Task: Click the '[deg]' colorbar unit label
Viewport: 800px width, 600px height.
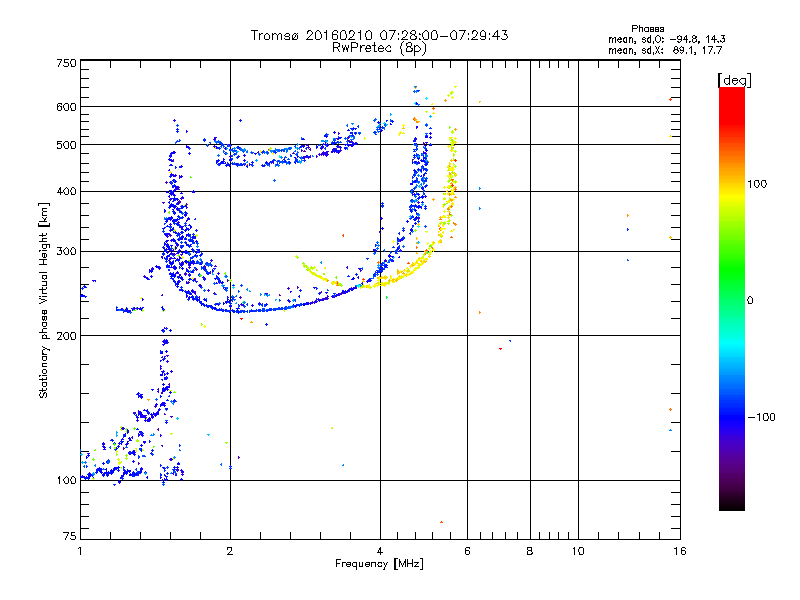Action: 734,80
